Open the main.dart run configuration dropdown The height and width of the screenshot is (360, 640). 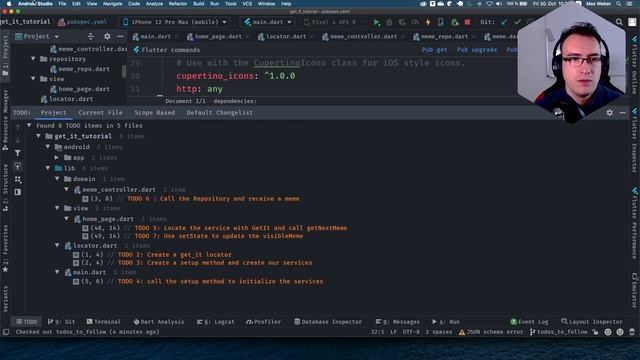(x=268, y=22)
